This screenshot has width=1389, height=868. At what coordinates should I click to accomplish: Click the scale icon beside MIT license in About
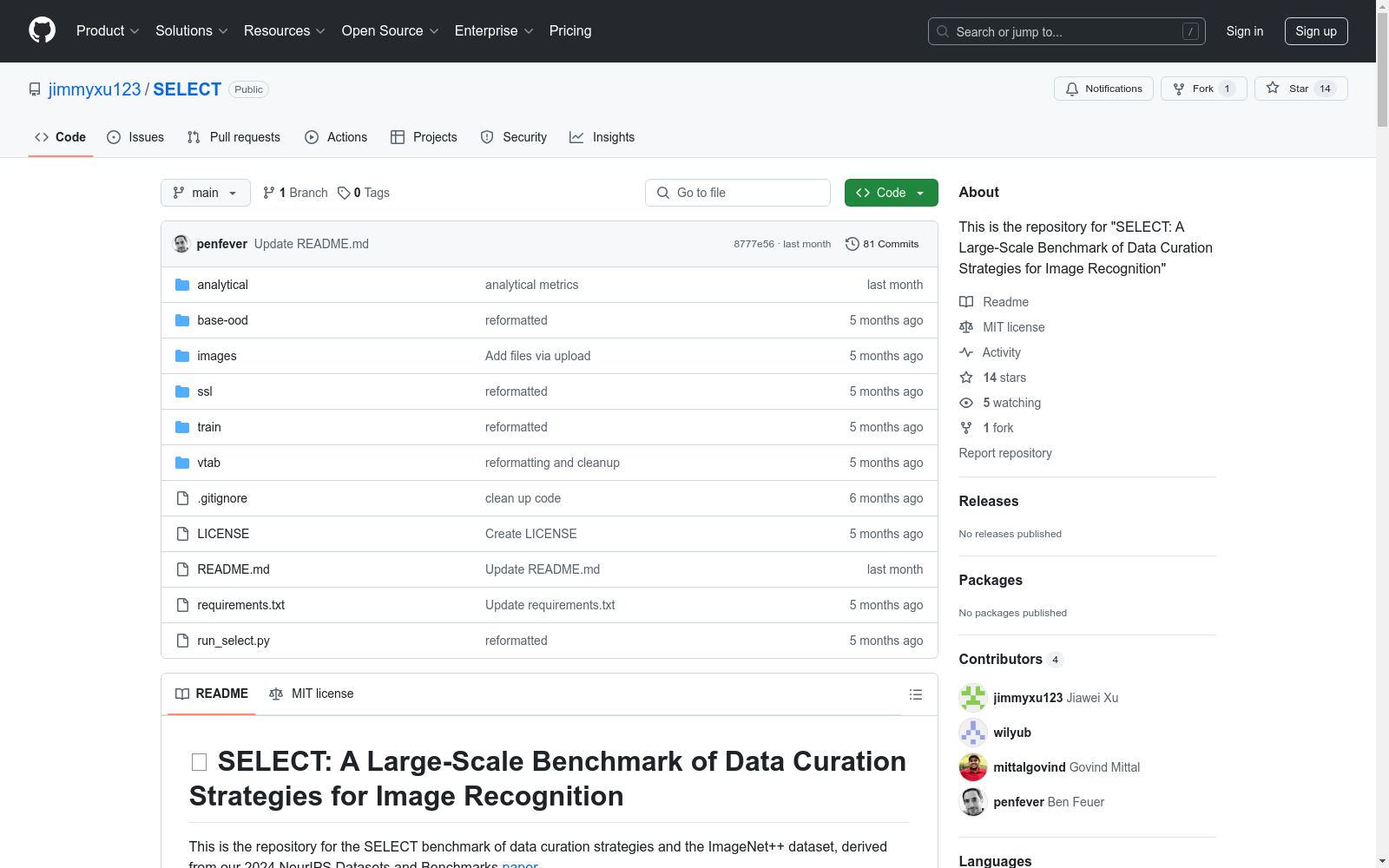point(966,327)
